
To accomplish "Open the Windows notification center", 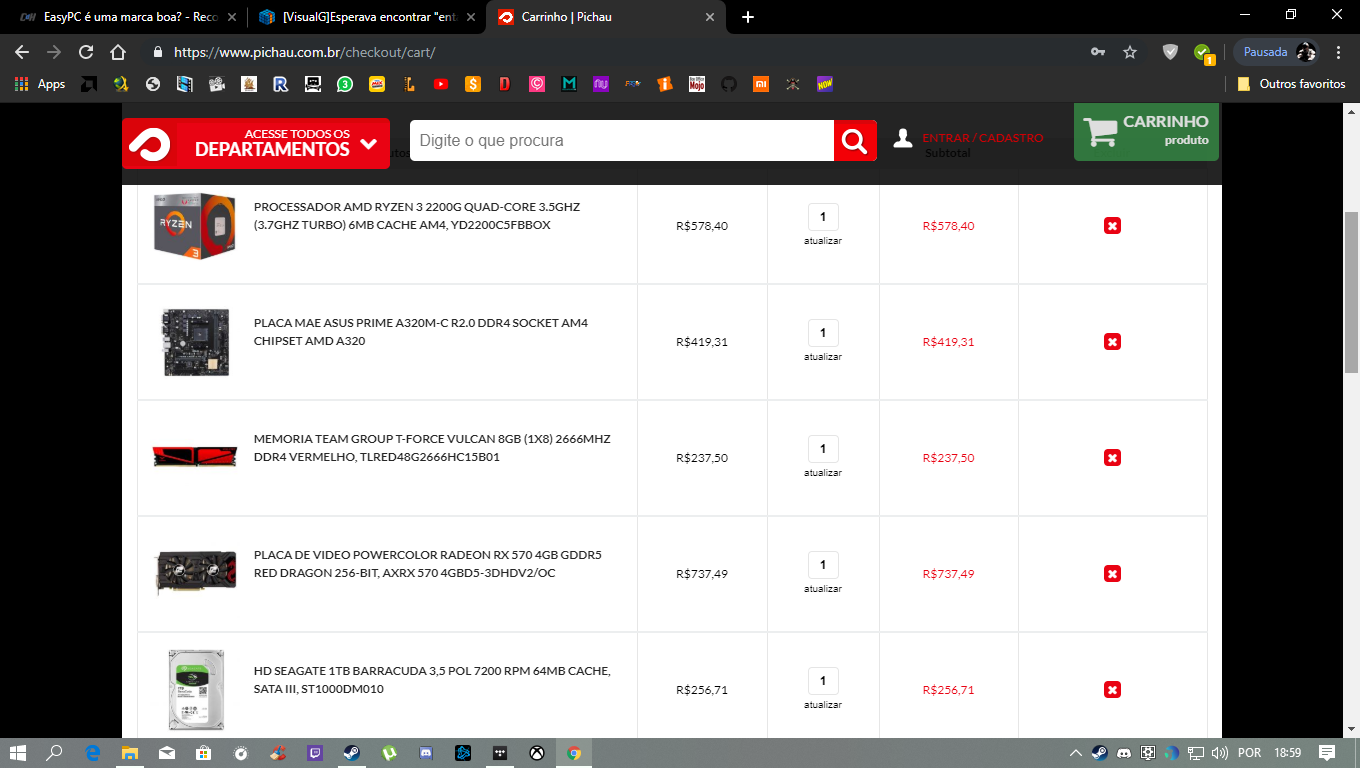I will pyautogui.click(x=1327, y=752).
